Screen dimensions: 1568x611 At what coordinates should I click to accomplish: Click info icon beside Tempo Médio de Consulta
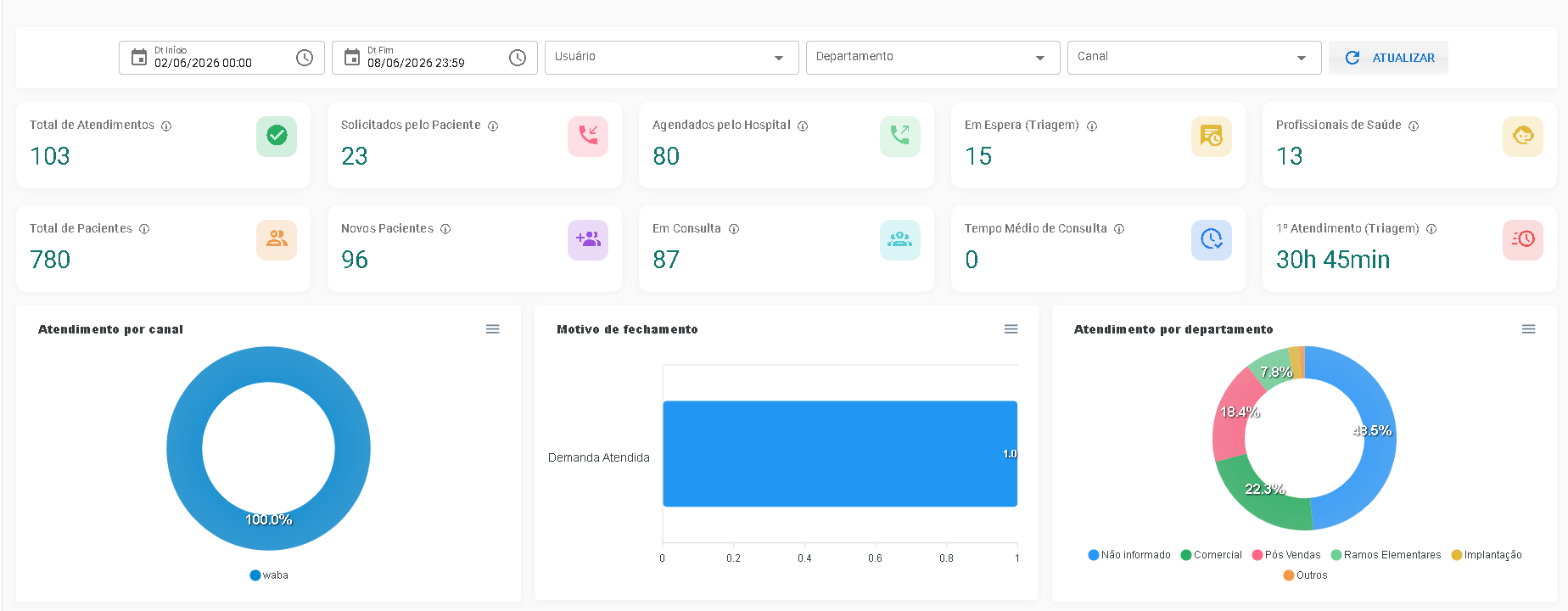click(1119, 229)
